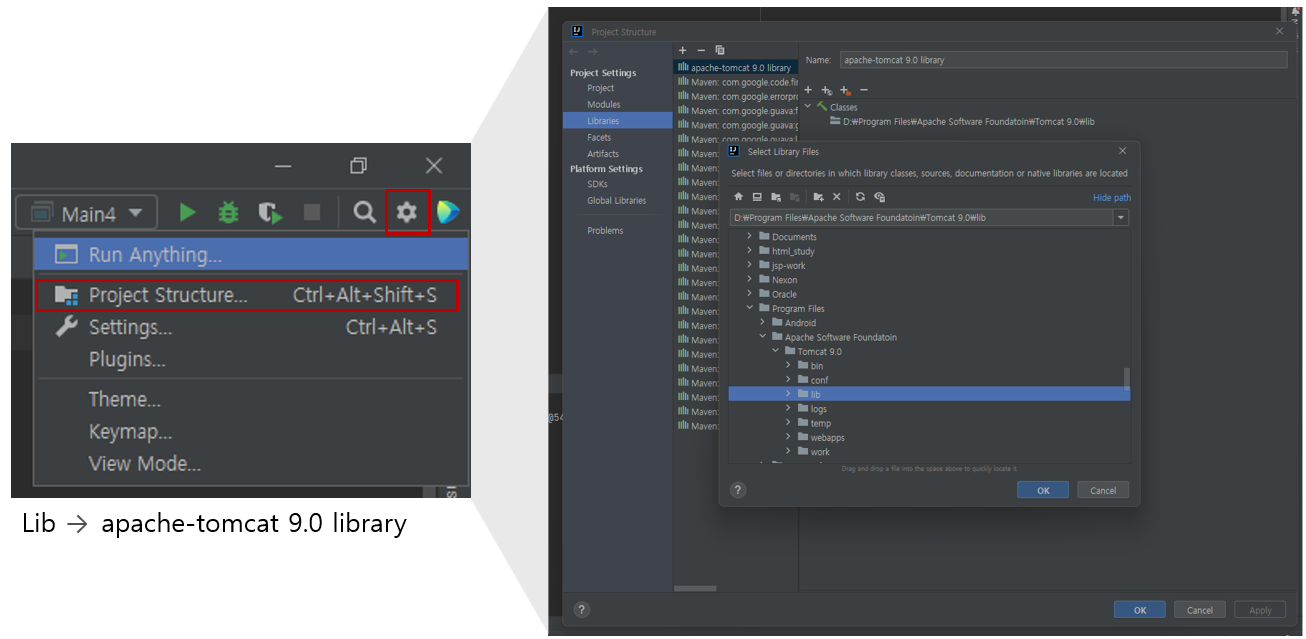Collapse the Program Files folder

click(750, 309)
